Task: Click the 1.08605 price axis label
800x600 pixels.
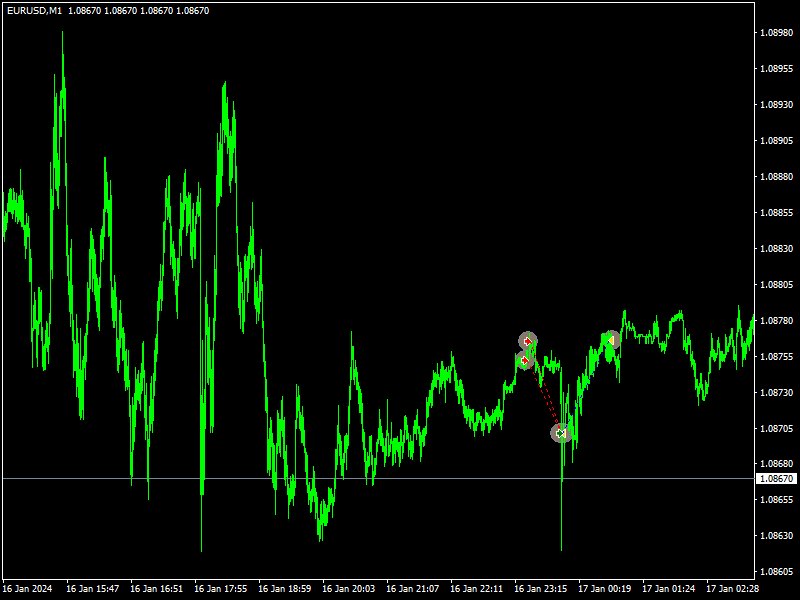Action: pyautogui.click(x=777, y=572)
